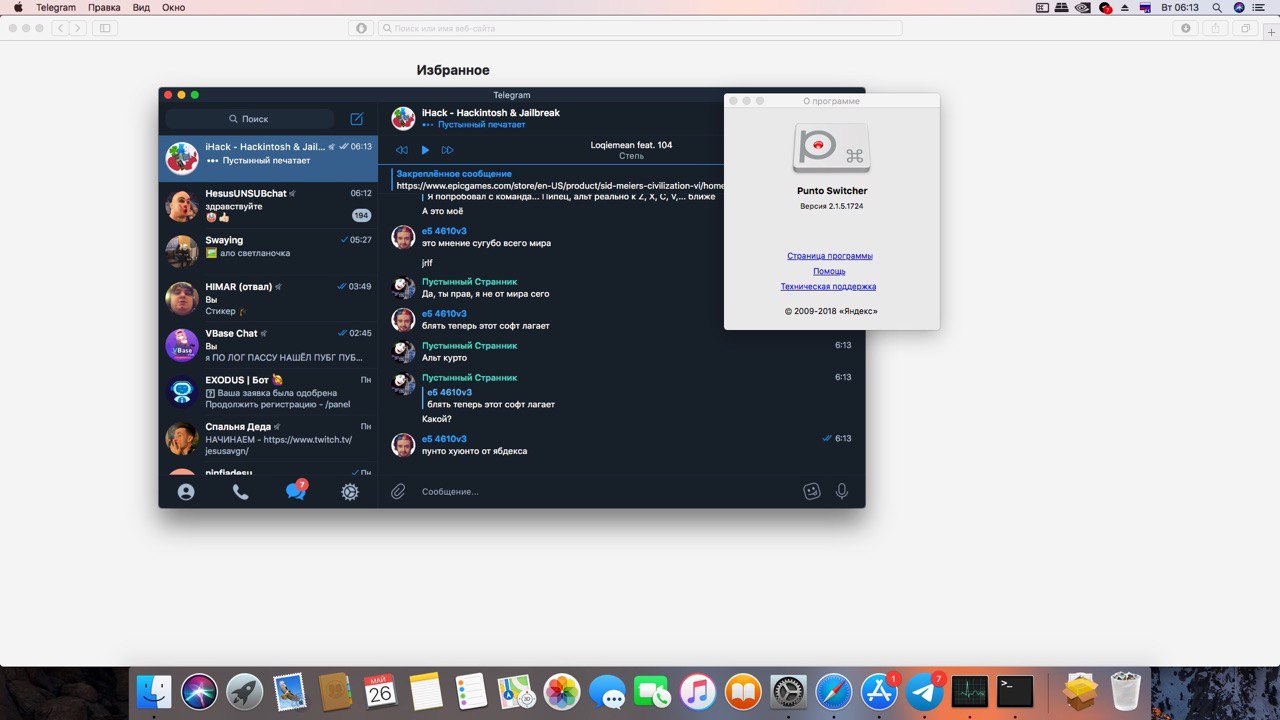Play the Loqiemean track in Telegram

coord(425,150)
